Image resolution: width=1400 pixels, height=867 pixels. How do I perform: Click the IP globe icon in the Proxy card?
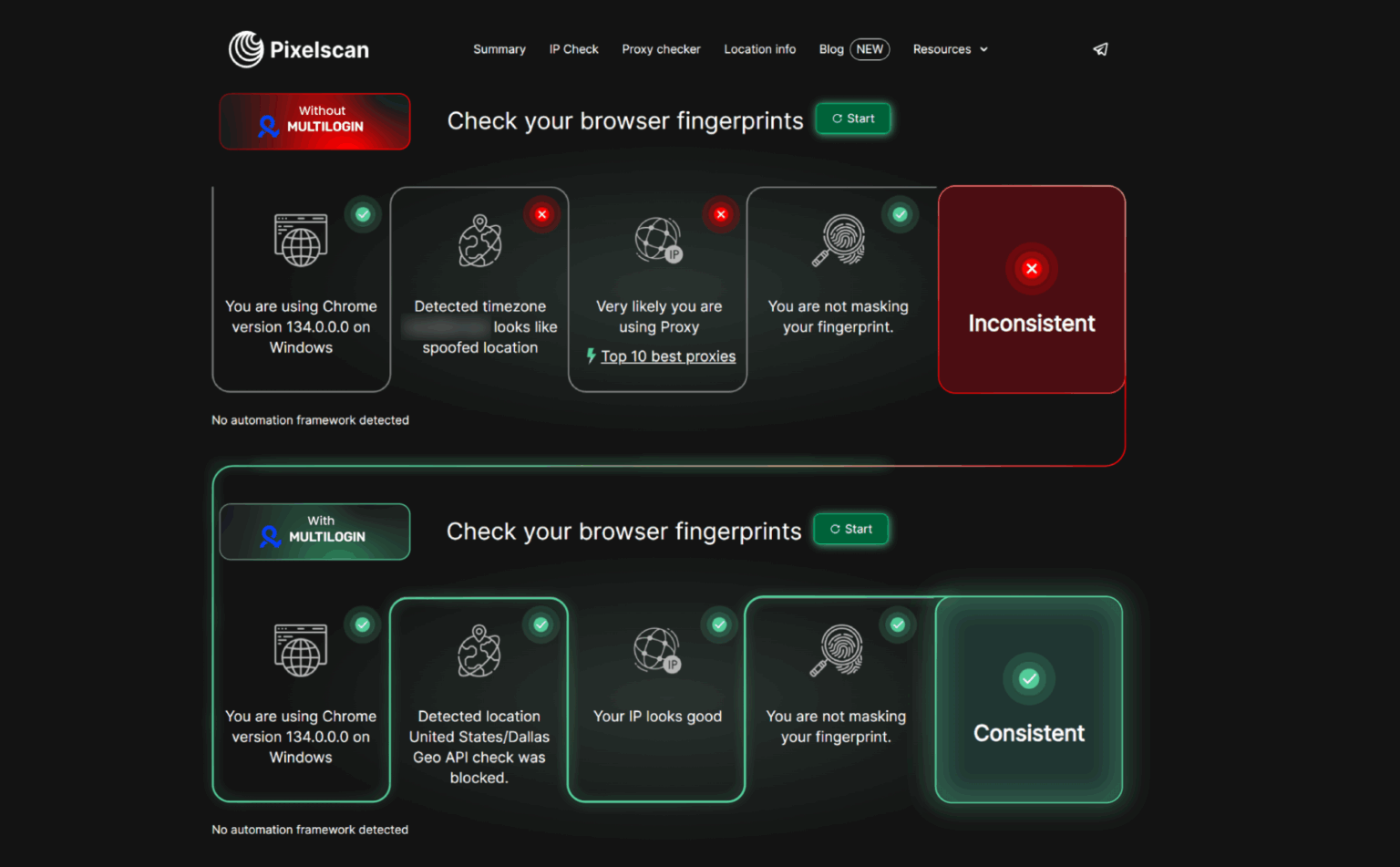pos(658,240)
